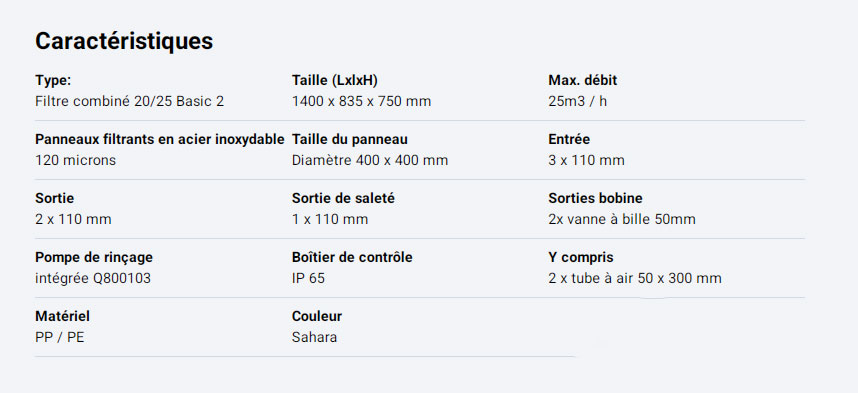Select the 25m3 / h value

point(578,101)
